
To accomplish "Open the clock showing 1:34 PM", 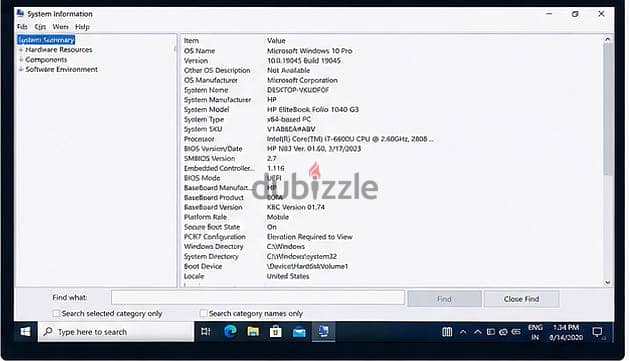I will [566, 332].
